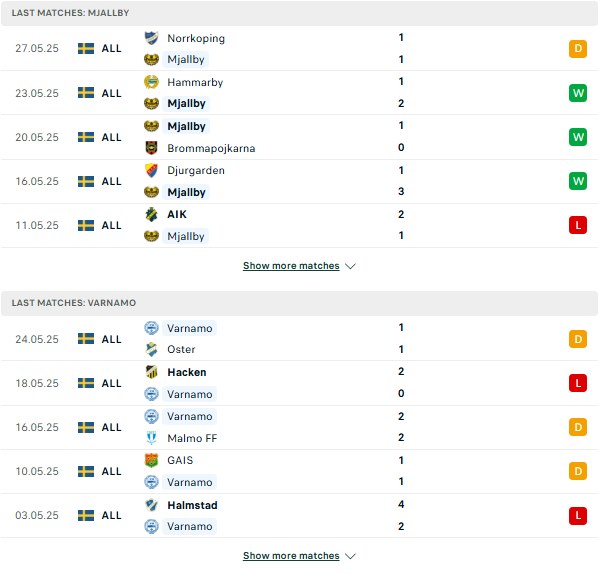The image size is (600, 574).
Task: Open the Halmstad team name link
Action: pos(192,505)
